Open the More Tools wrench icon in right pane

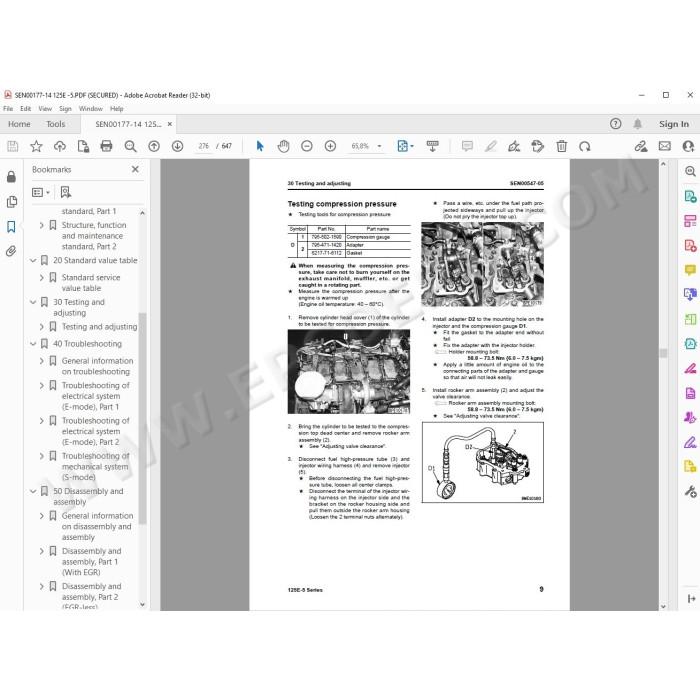tap(690, 492)
